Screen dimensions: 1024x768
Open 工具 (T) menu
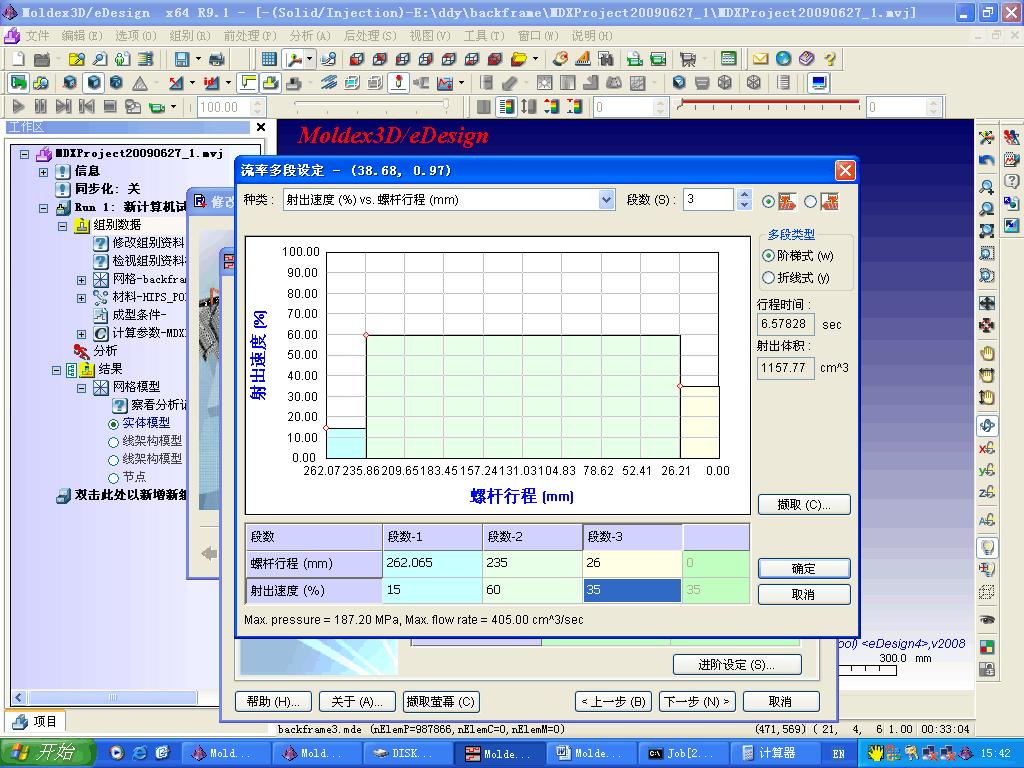(484, 35)
